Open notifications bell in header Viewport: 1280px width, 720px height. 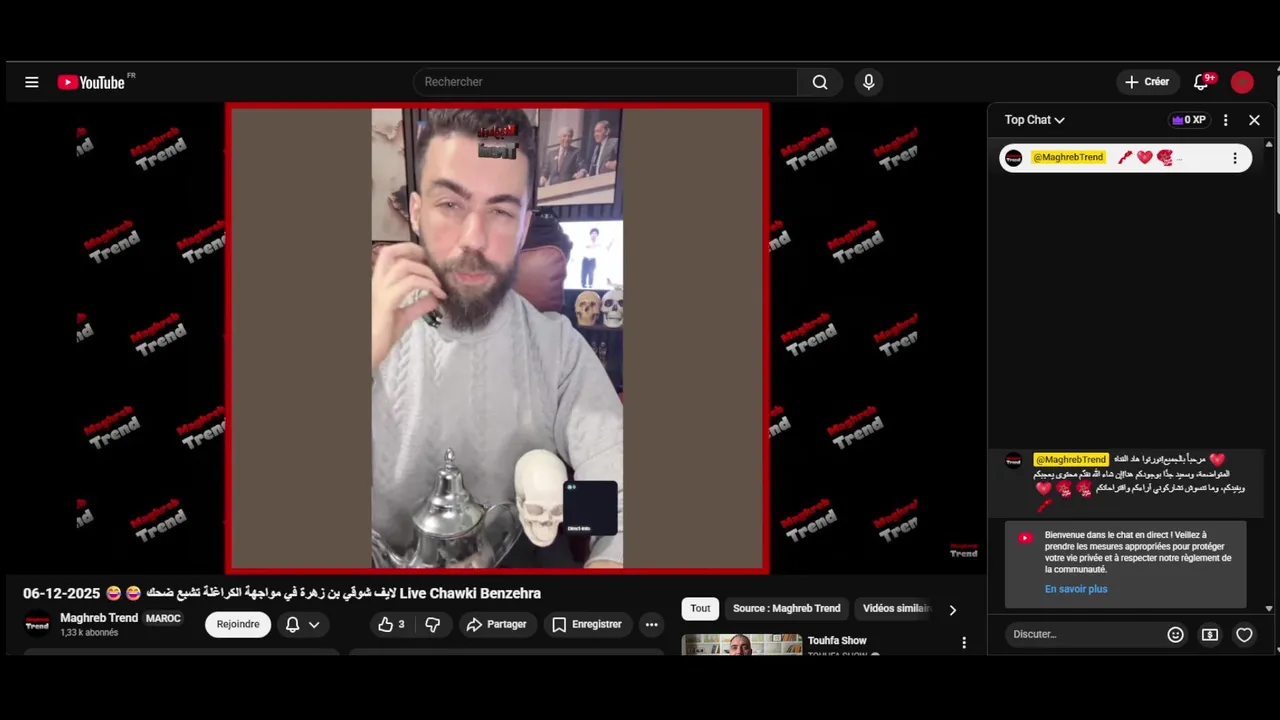coord(1202,82)
